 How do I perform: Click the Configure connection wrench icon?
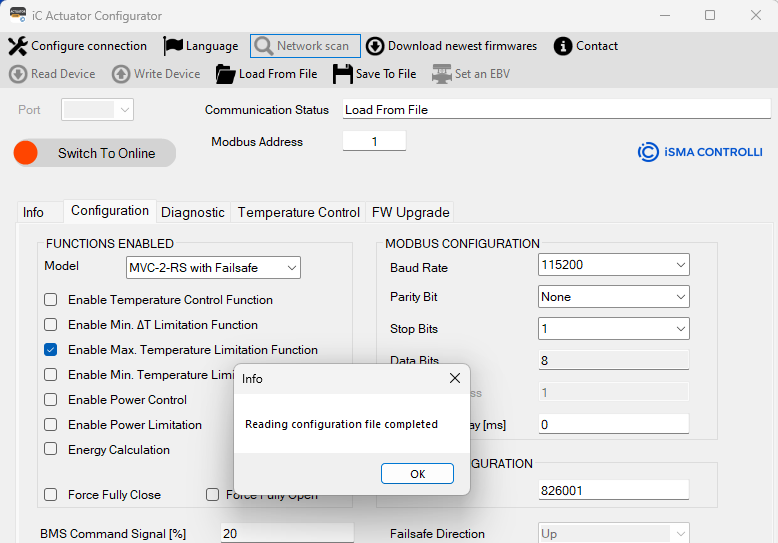pyautogui.click(x=18, y=46)
